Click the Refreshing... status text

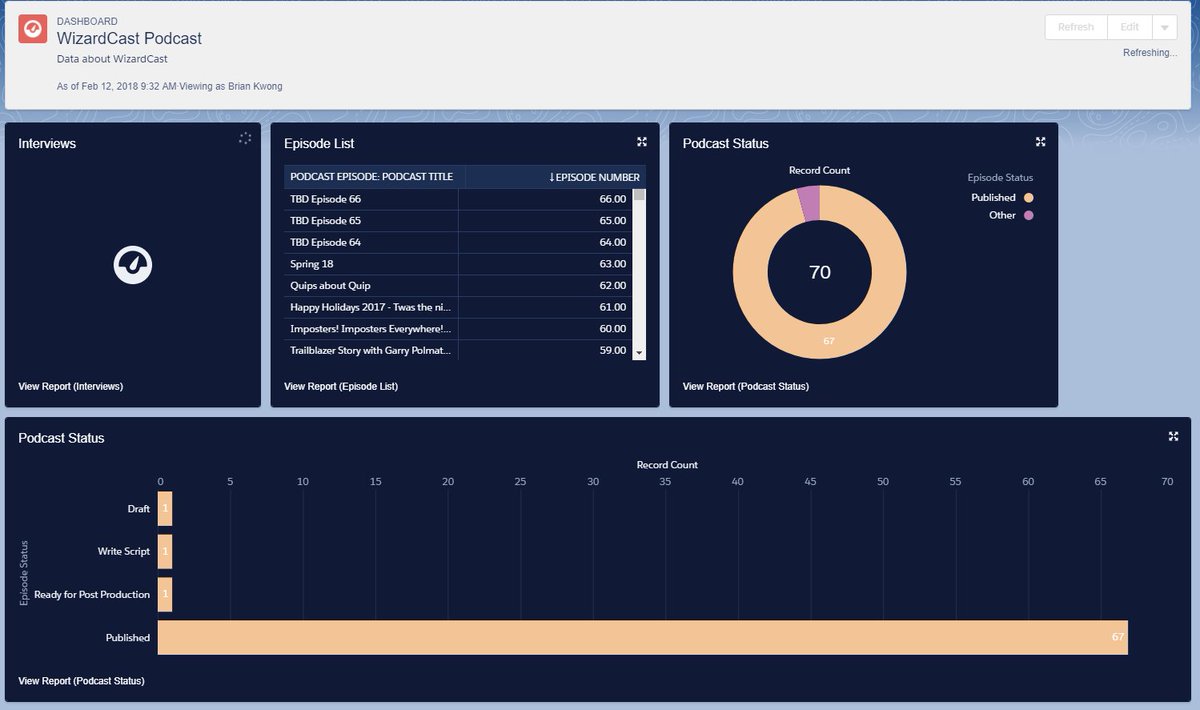coord(1150,52)
